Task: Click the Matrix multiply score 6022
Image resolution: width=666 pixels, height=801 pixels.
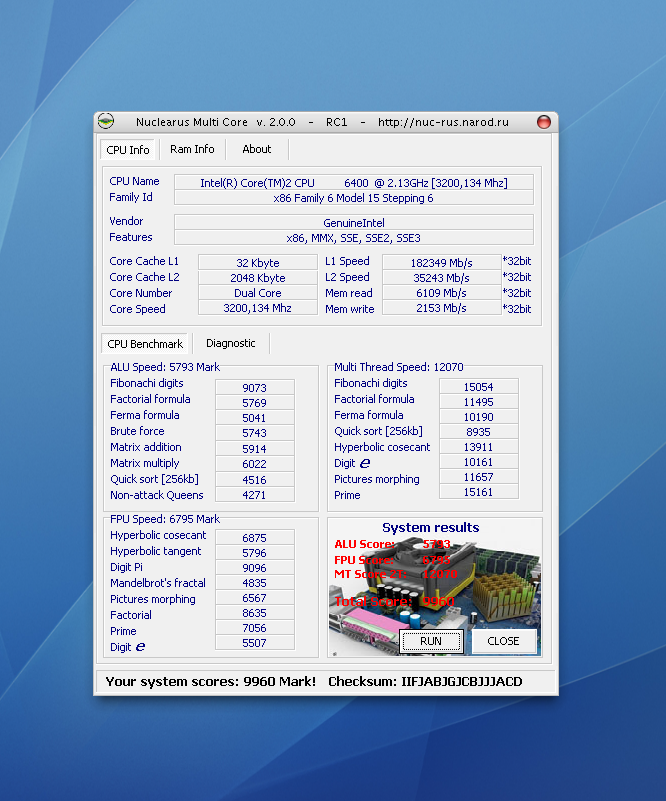Action: click(x=254, y=464)
